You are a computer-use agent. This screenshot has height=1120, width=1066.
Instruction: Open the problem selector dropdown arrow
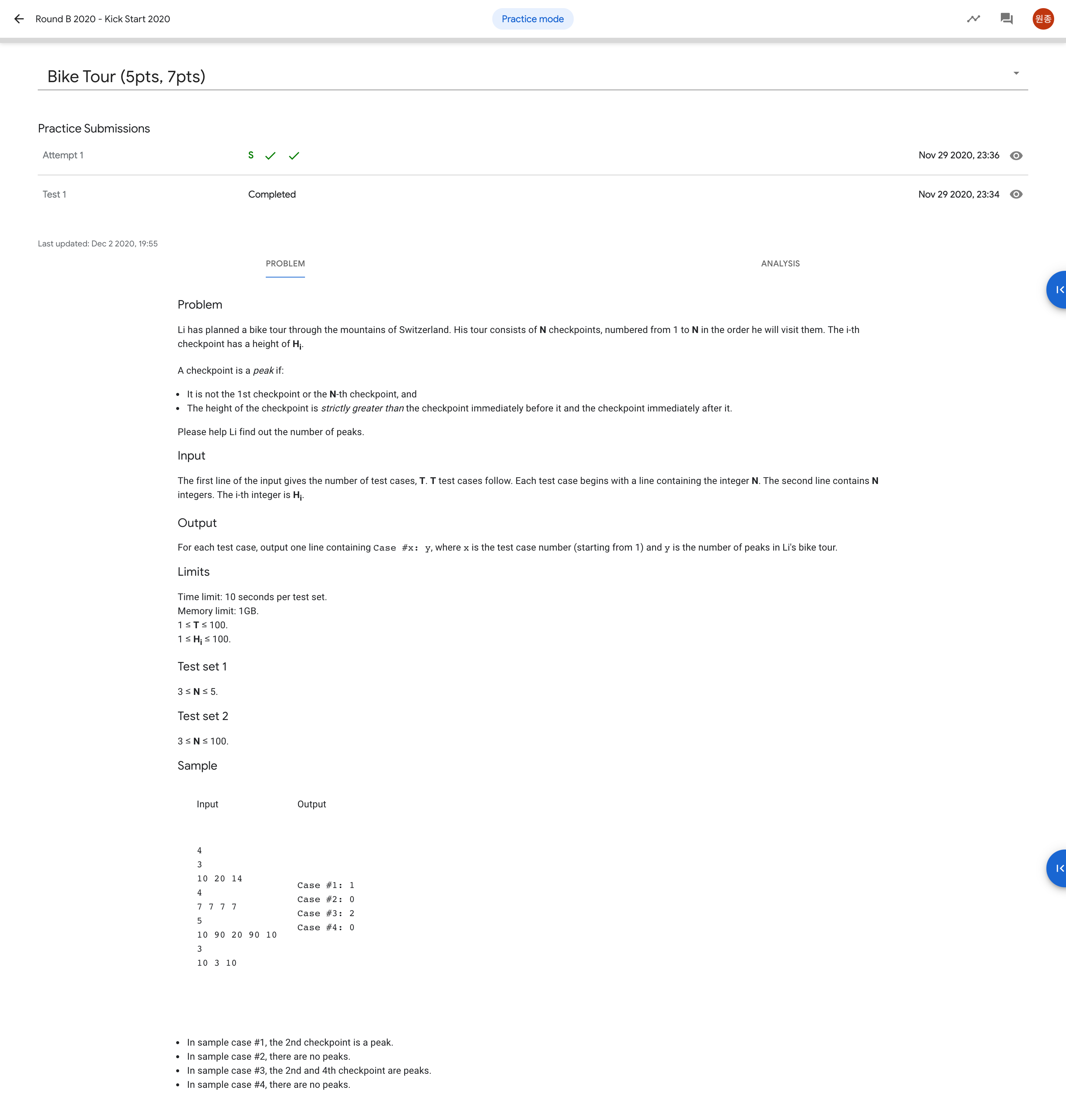[x=1016, y=73]
